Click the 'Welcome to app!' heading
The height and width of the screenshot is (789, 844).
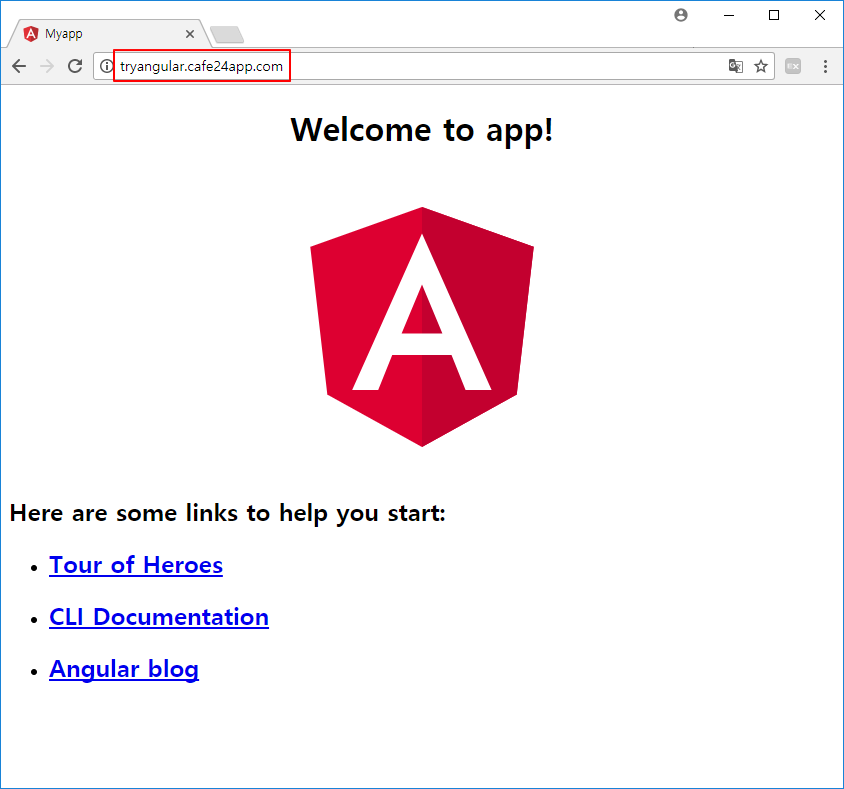422,130
